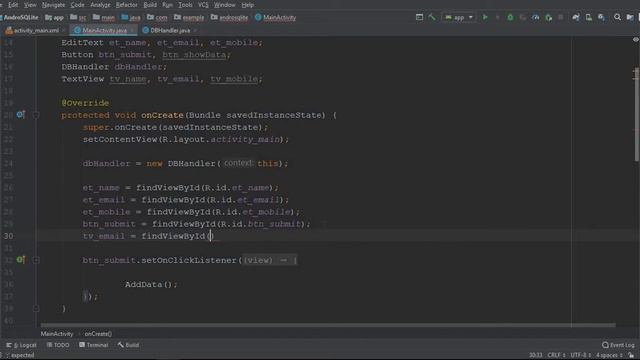This screenshot has height=360, width=640.
Task: Open the SDK Manager icon
Action: pyautogui.click(x=602, y=17)
